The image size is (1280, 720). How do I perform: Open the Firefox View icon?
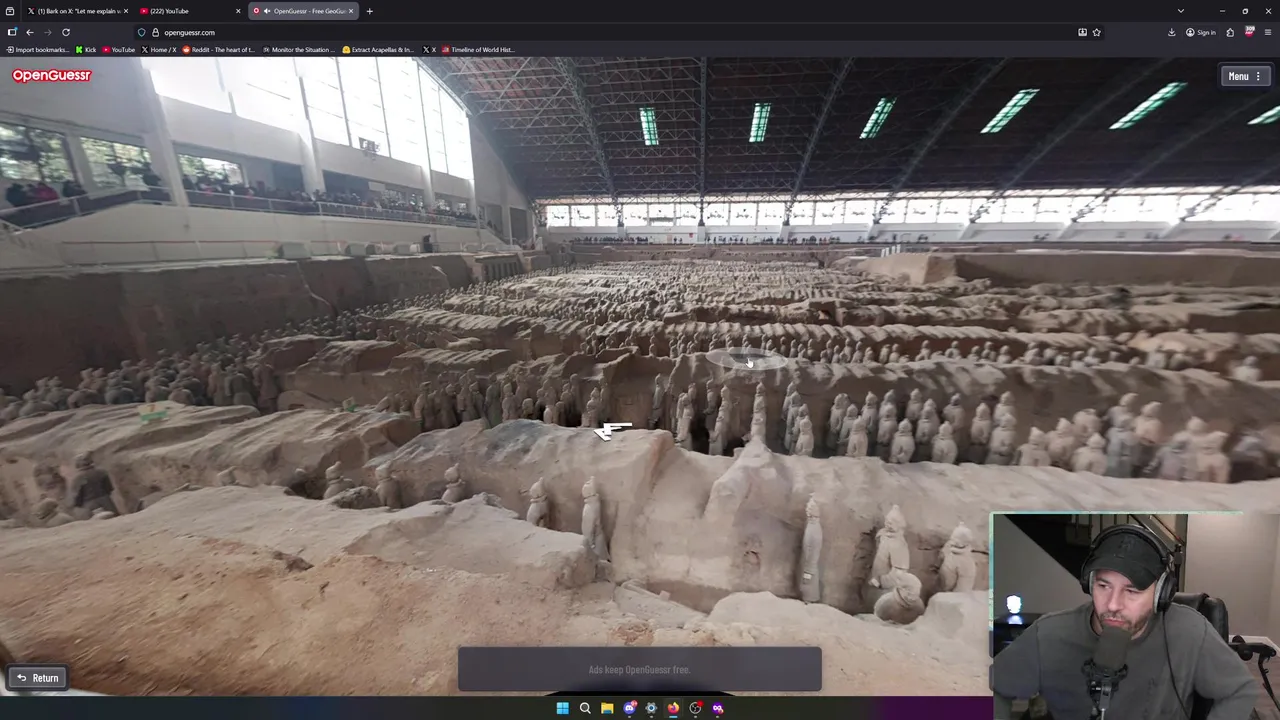9,11
